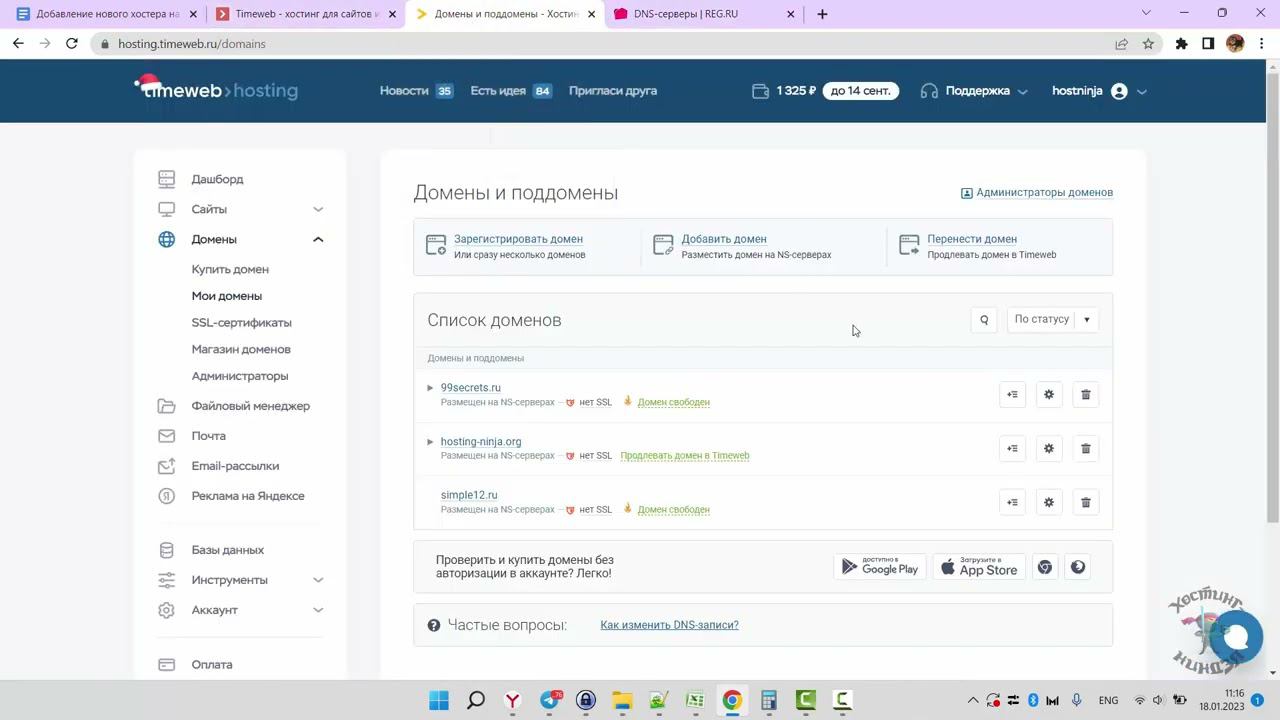Delete the 99secrets.ru domain with trash icon
Viewport: 1280px width, 720px height.
[1085, 395]
